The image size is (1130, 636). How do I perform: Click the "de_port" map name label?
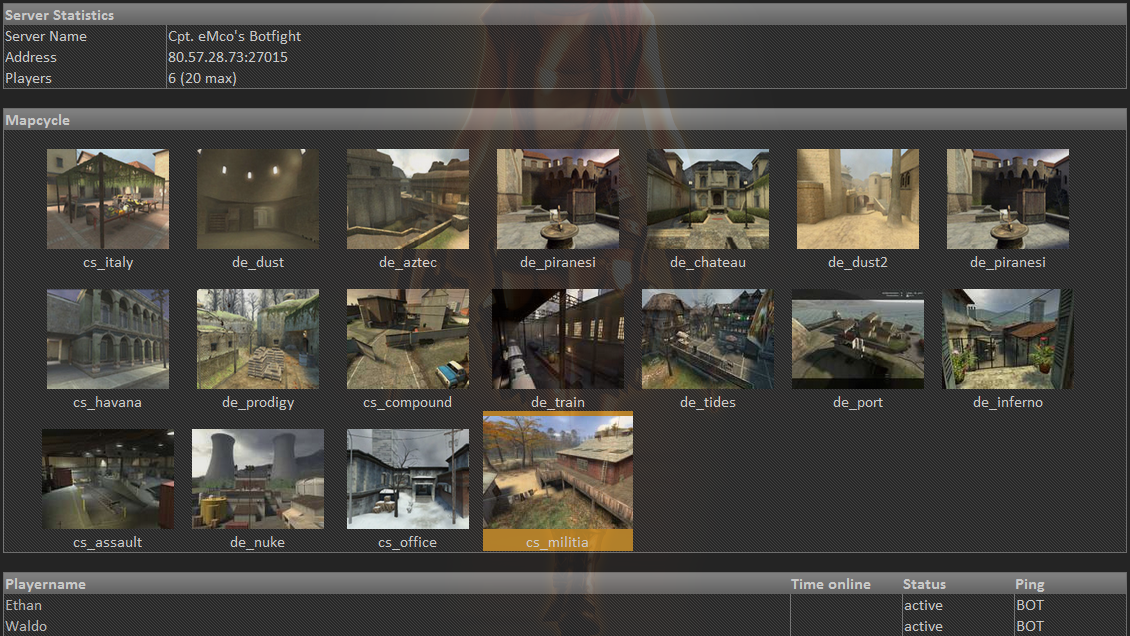coord(858,402)
